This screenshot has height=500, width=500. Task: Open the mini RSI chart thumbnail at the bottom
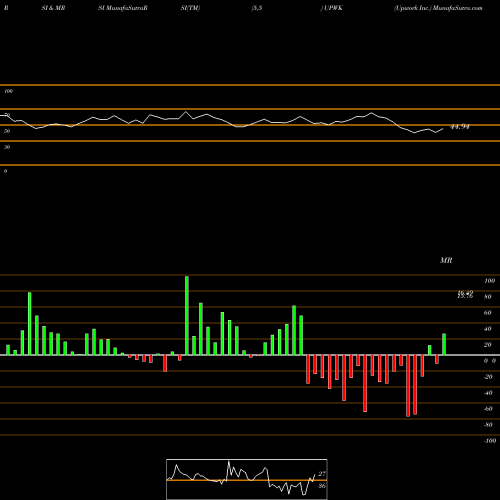tap(247, 479)
